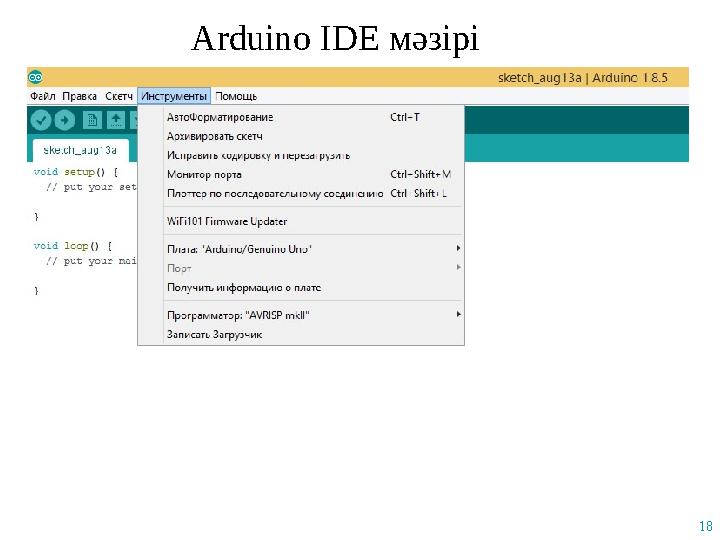Click the Verify checkmark toolbar icon

(40, 120)
